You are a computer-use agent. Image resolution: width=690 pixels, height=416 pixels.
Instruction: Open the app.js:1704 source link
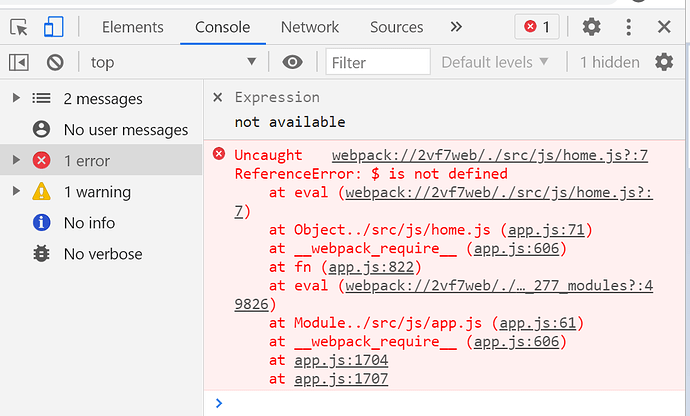click(x=341, y=360)
